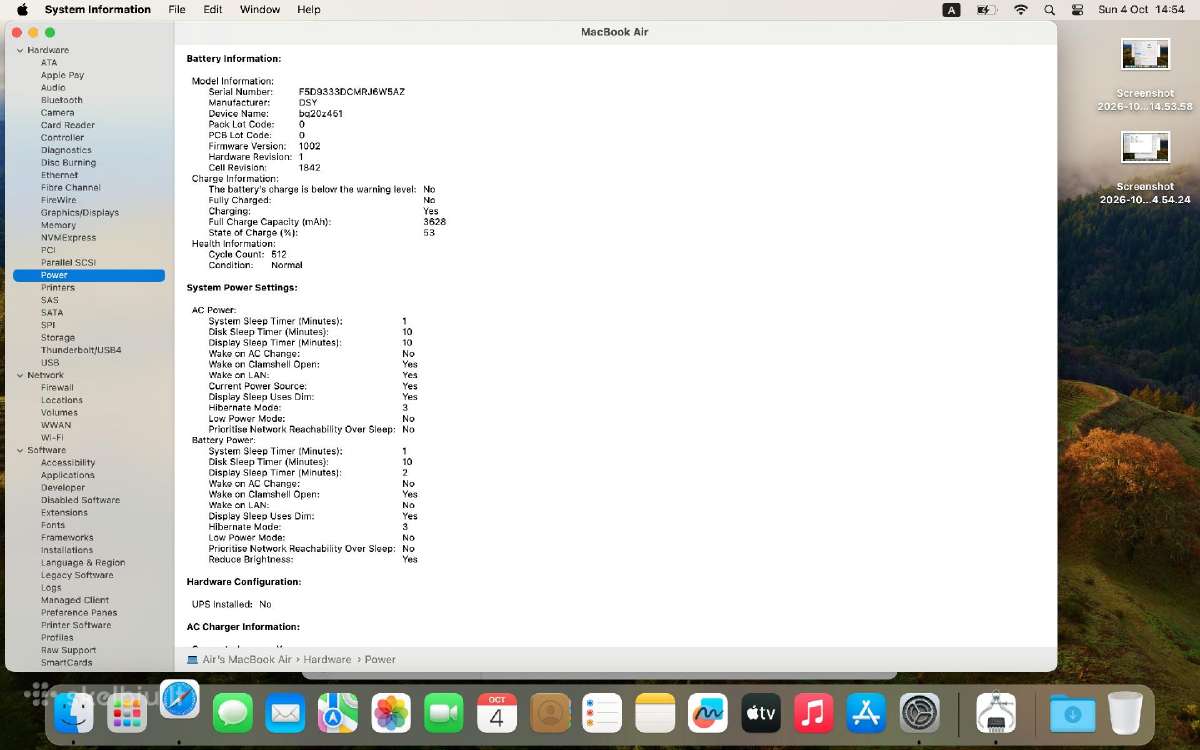This screenshot has width=1200, height=750.
Task: Click 'Power' in the bottom path bar
Action: coord(380,659)
